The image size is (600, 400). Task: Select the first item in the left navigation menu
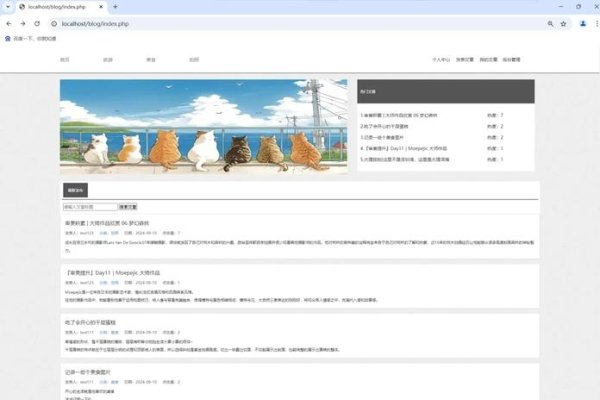pos(65,60)
